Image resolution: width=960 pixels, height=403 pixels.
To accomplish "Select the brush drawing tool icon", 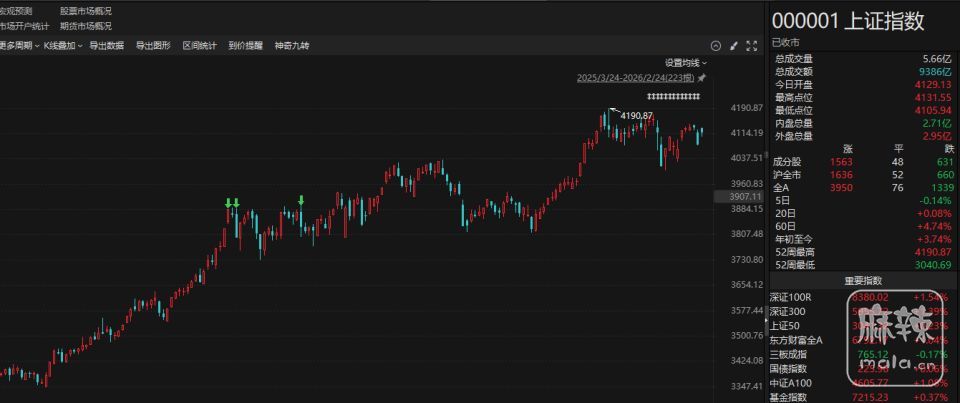I will point(733,46).
